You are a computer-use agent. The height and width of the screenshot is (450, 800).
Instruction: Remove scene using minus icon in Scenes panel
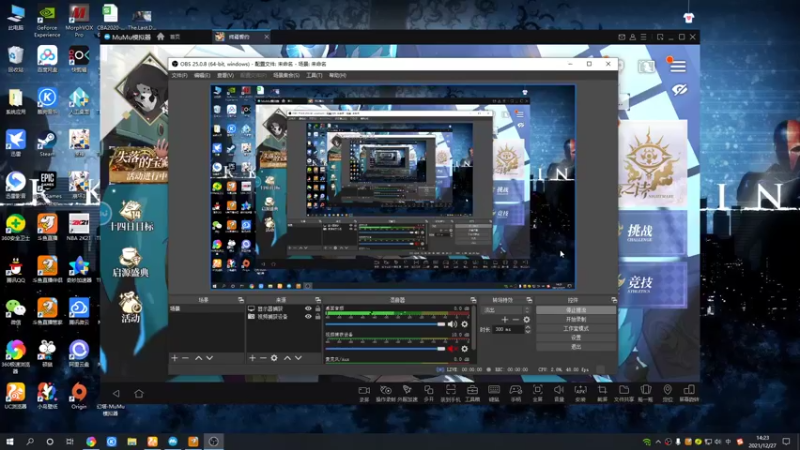[186, 358]
